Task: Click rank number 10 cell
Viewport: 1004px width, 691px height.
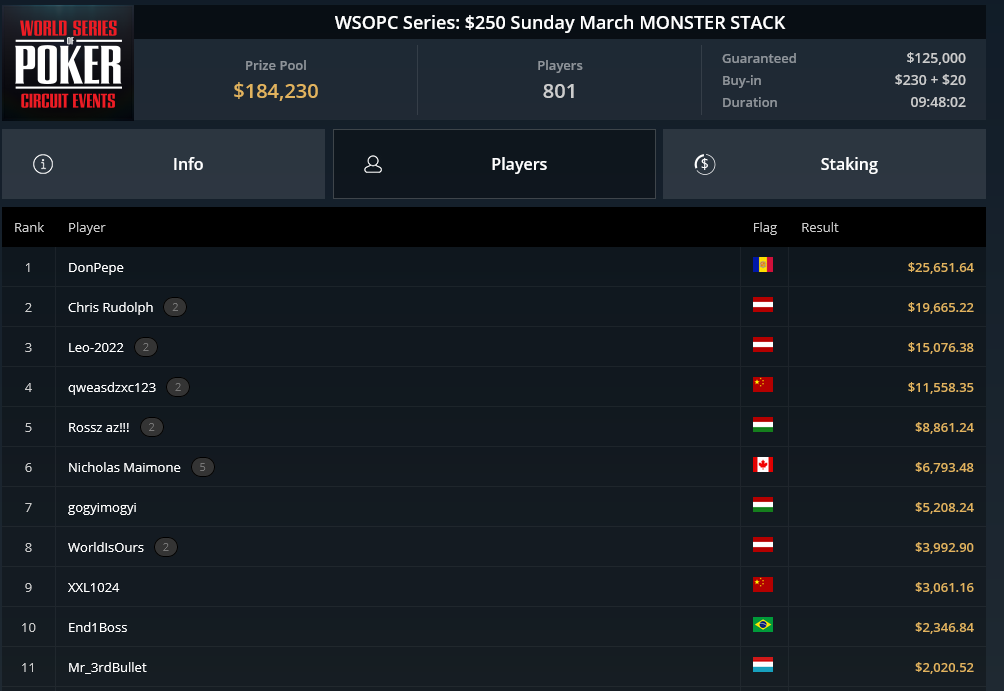Action: [x=28, y=628]
